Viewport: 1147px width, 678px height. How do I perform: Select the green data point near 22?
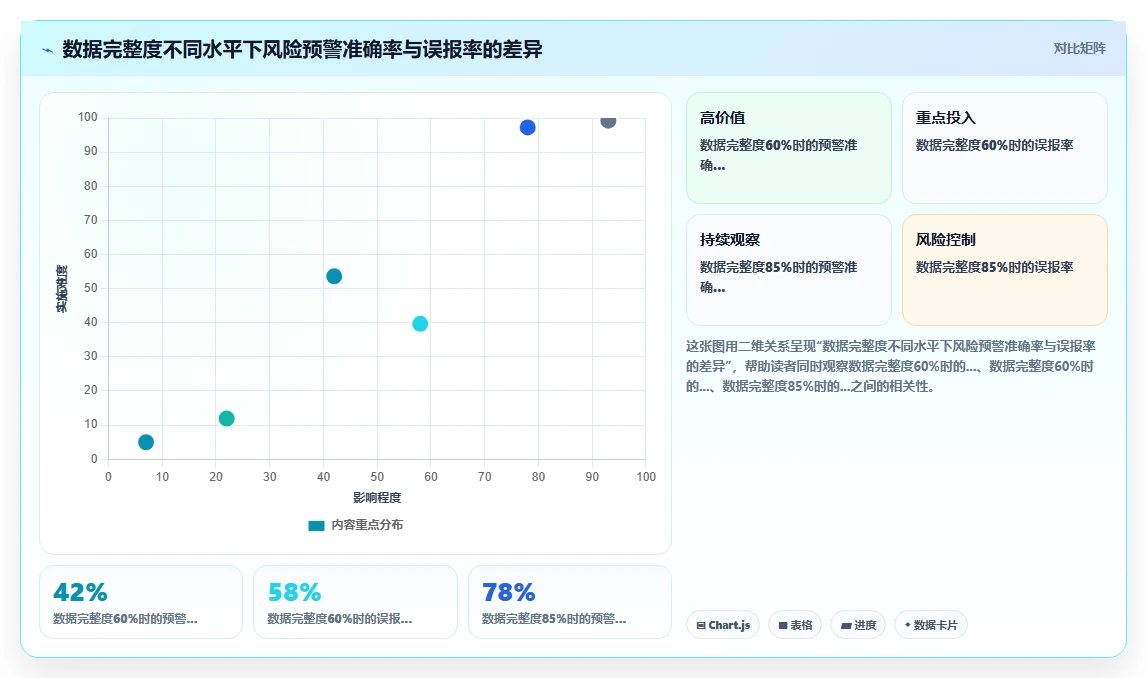click(x=226, y=418)
